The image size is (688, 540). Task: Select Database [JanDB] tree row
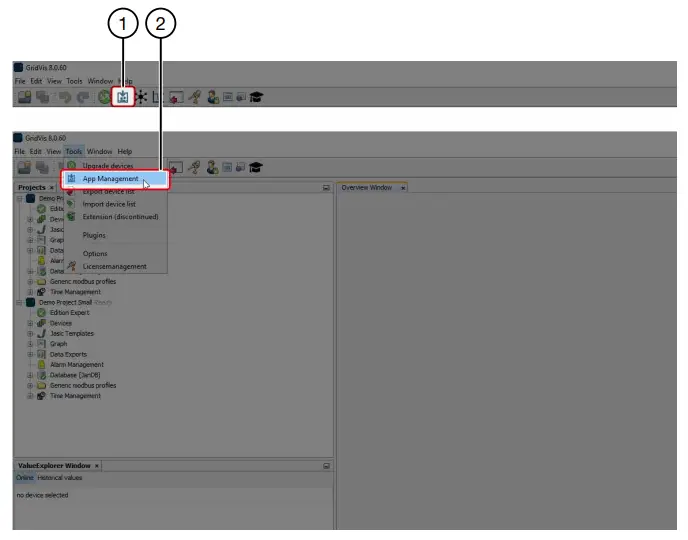(x=75, y=375)
